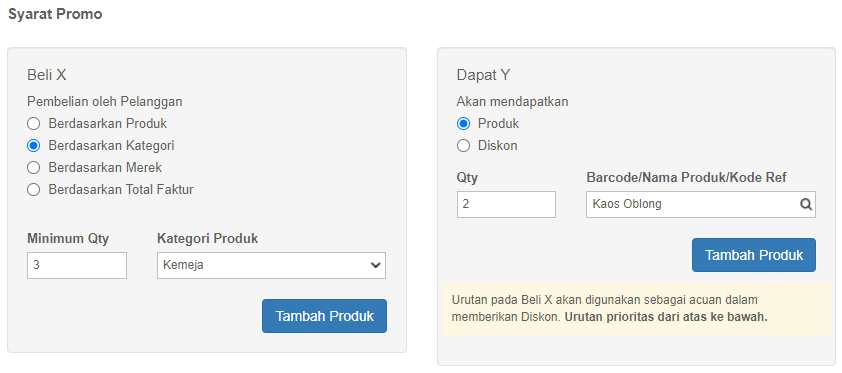Open the Kategori Produk dropdown showing Kemeja
Viewport: 842px width, 373px height.
tap(271, 266)
